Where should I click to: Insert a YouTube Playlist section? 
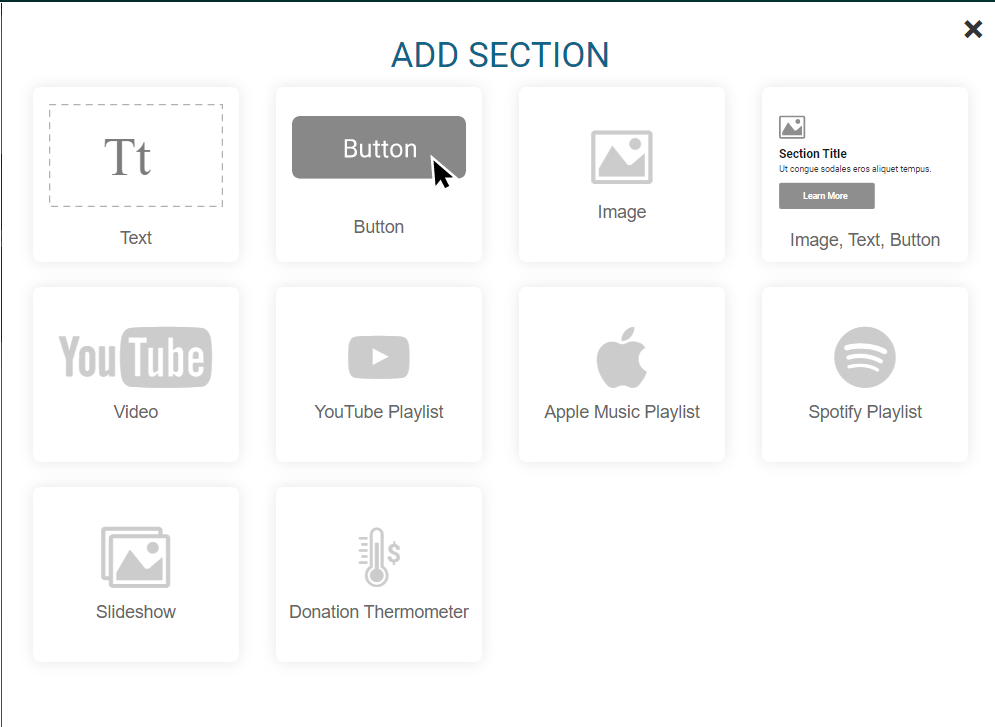pos(379,374)
